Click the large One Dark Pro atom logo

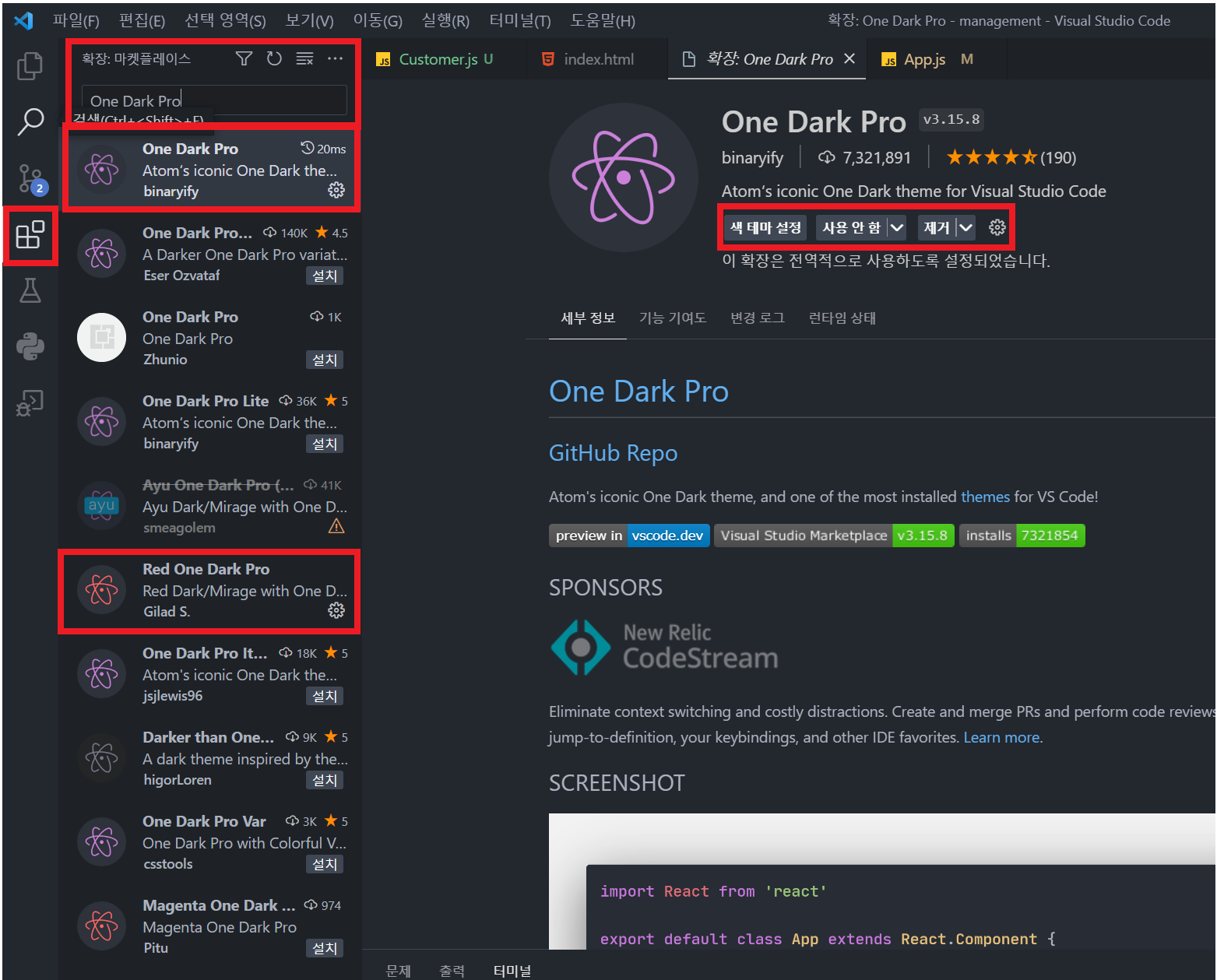click(624, 177)
